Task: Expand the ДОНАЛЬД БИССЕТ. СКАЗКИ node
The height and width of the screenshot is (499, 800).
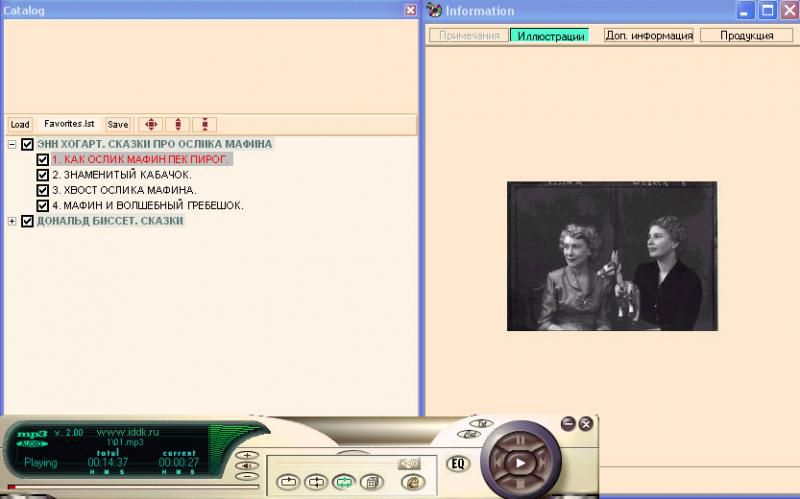Action: coord(12,221)
